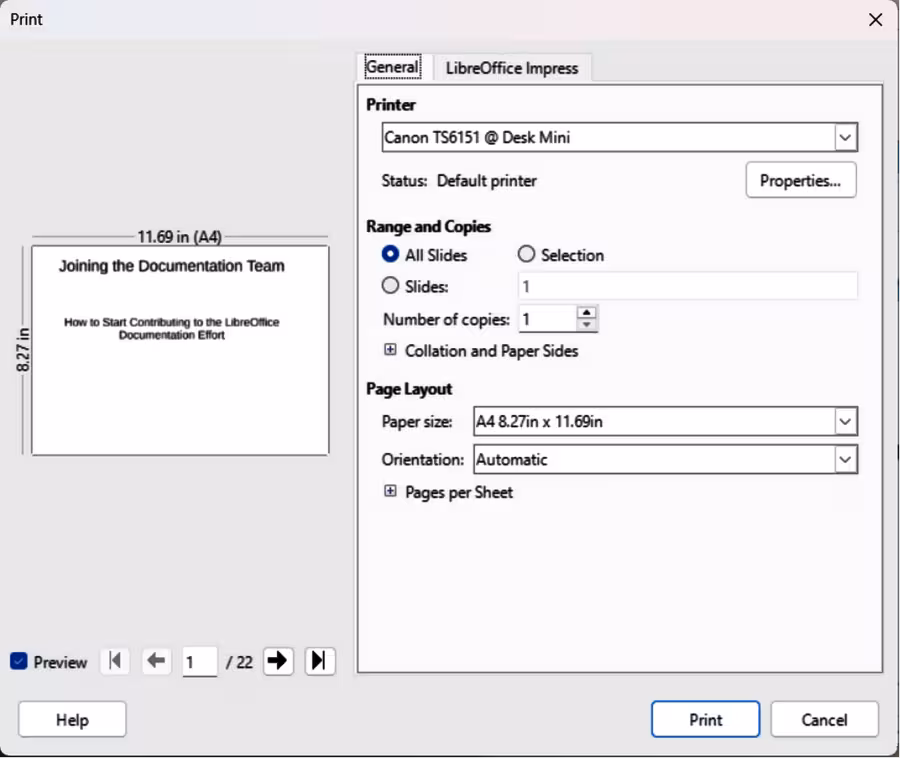
Task: Go to previous preview page arrow
Action: (156, 662)
